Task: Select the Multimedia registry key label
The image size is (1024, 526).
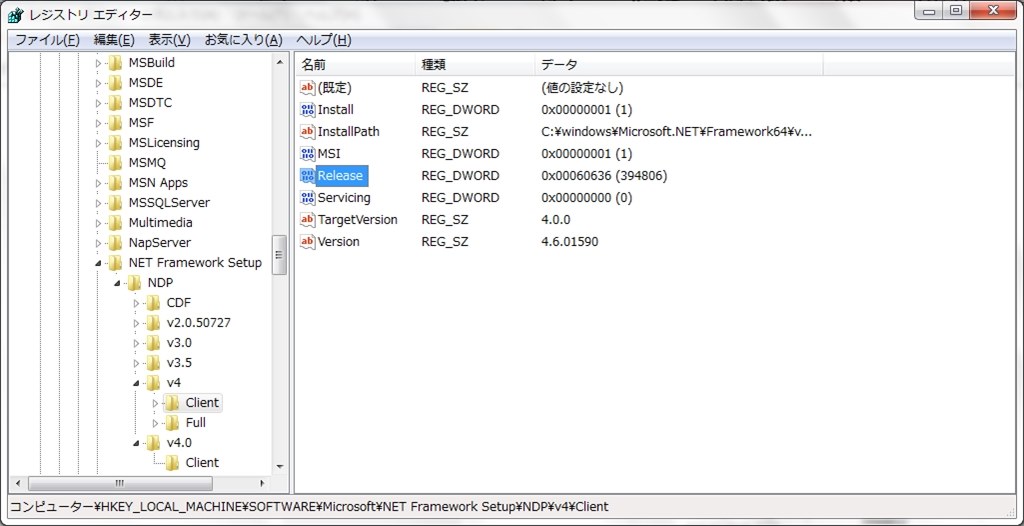Action: point(160,223)
